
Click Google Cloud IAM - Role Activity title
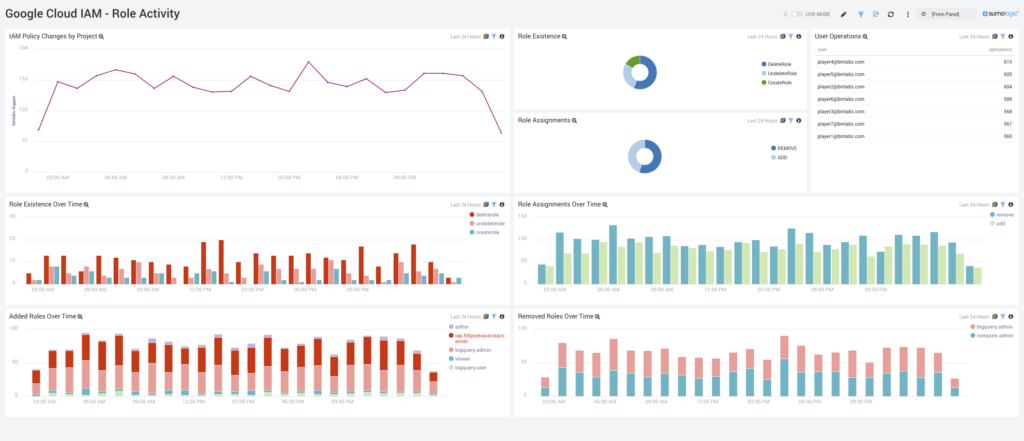click(x=92, y=14)
